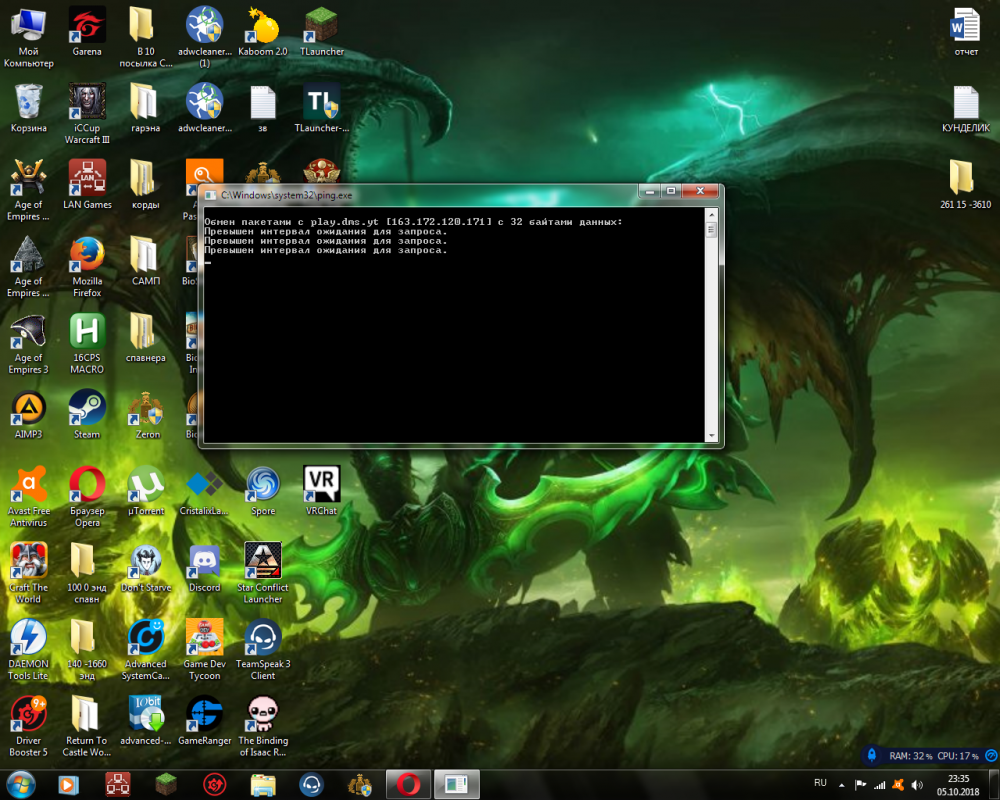1000x800 pixels.
Task: Open the Mozilla Firefox shortcut
Action: point(87,257)
